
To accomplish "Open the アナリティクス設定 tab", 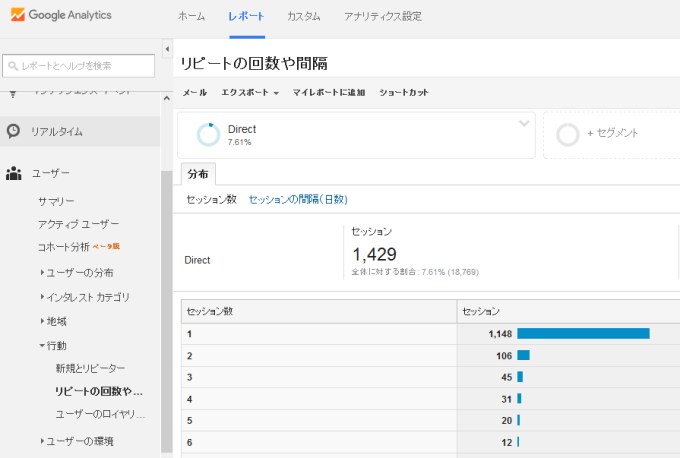I will click(382, 18).
